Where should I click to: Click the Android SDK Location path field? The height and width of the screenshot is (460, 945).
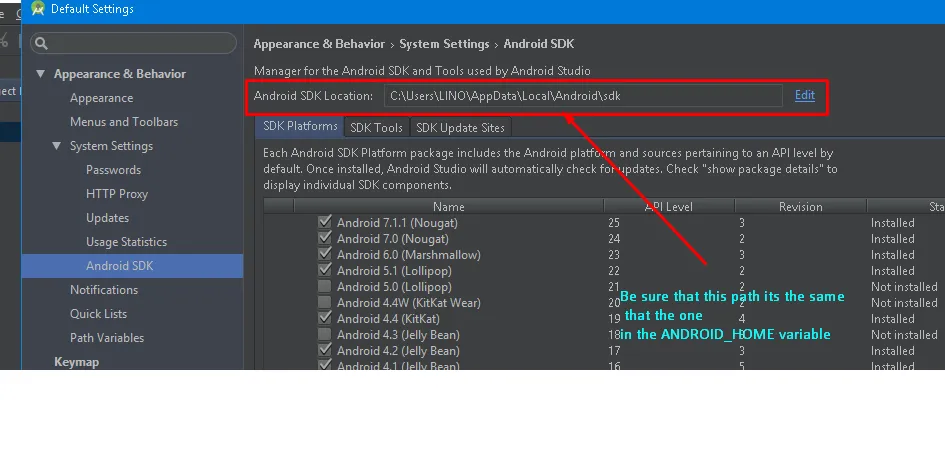pos(583,95)
